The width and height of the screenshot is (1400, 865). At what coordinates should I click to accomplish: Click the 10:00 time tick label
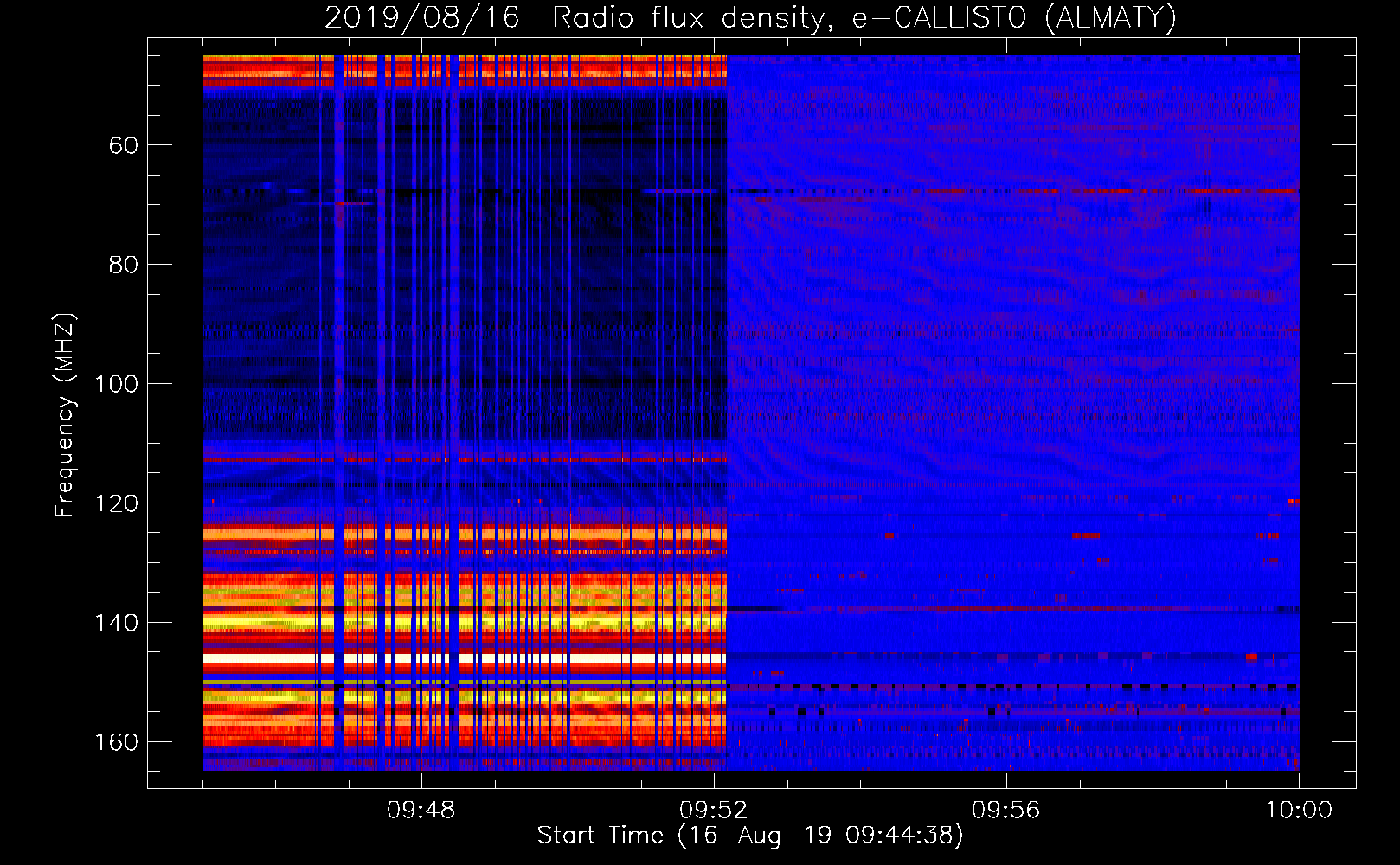(x=1299, y=811)
